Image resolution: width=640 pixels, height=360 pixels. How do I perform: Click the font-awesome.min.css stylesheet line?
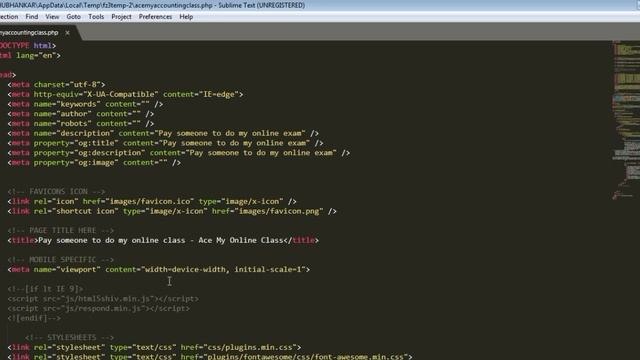click(x=210, y=356)
